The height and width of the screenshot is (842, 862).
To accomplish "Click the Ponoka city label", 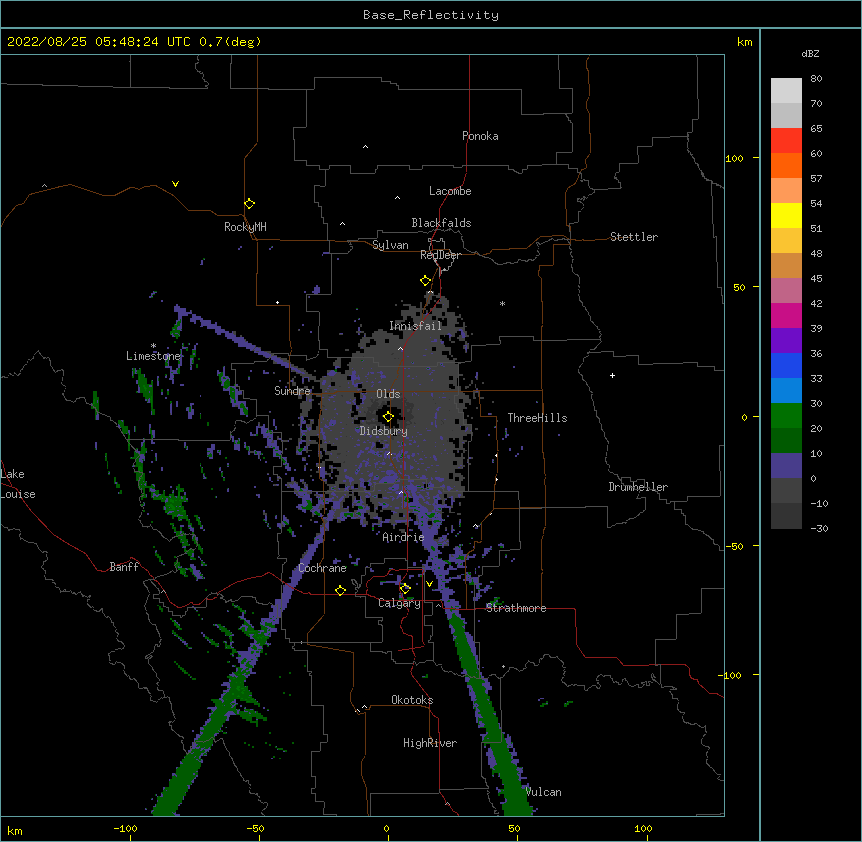I will click(480, 136).
